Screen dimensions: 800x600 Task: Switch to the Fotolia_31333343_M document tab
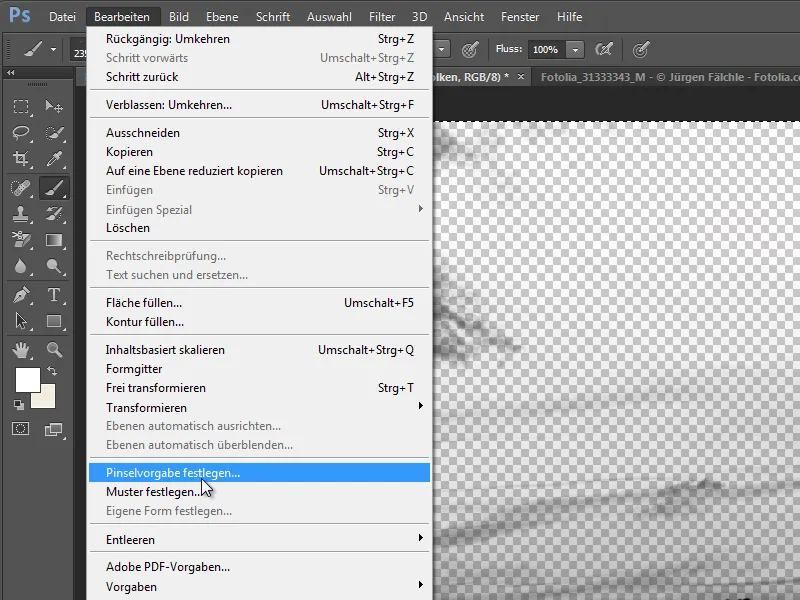tap(669, 77)
